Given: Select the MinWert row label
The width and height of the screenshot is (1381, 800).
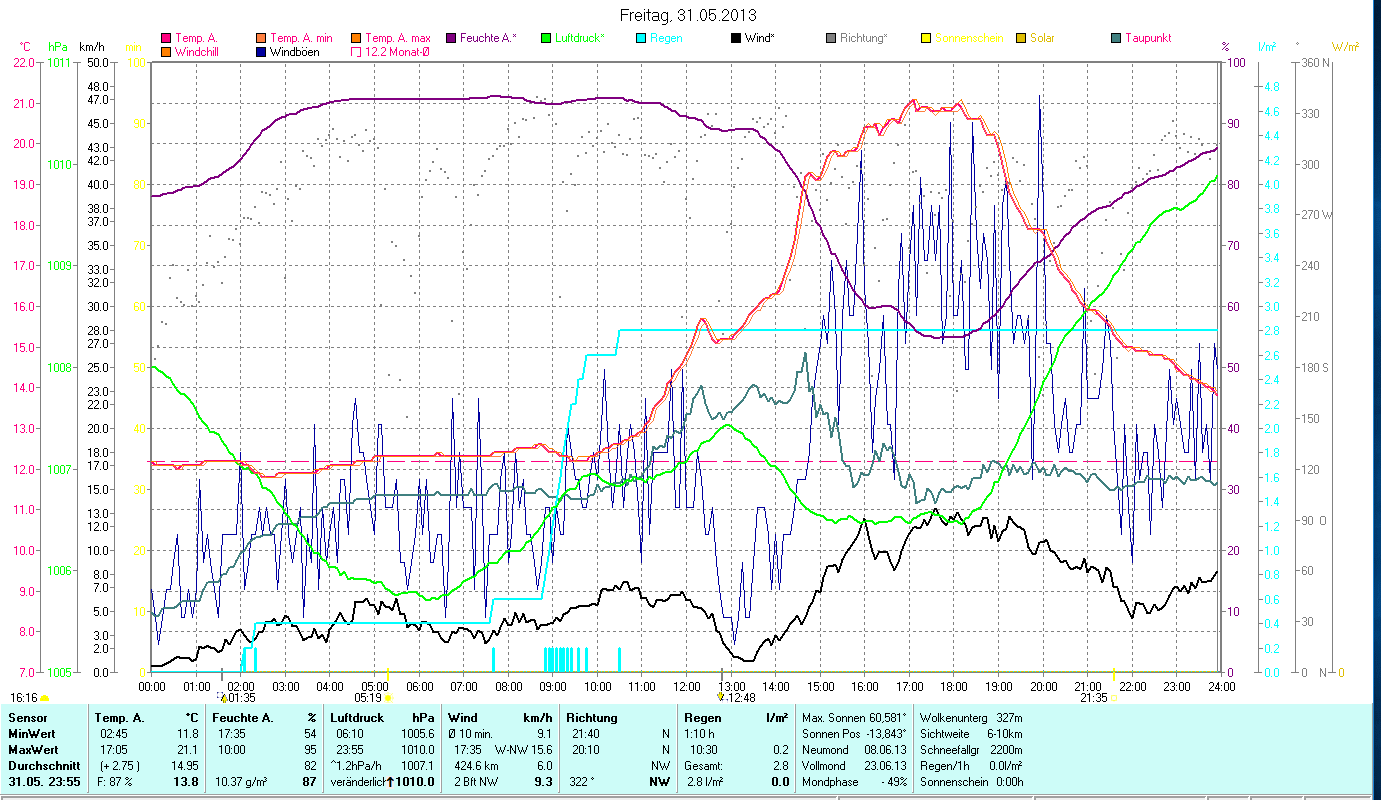Looking at the screenshot, I should pyautogui.click(x=33, y=733).
